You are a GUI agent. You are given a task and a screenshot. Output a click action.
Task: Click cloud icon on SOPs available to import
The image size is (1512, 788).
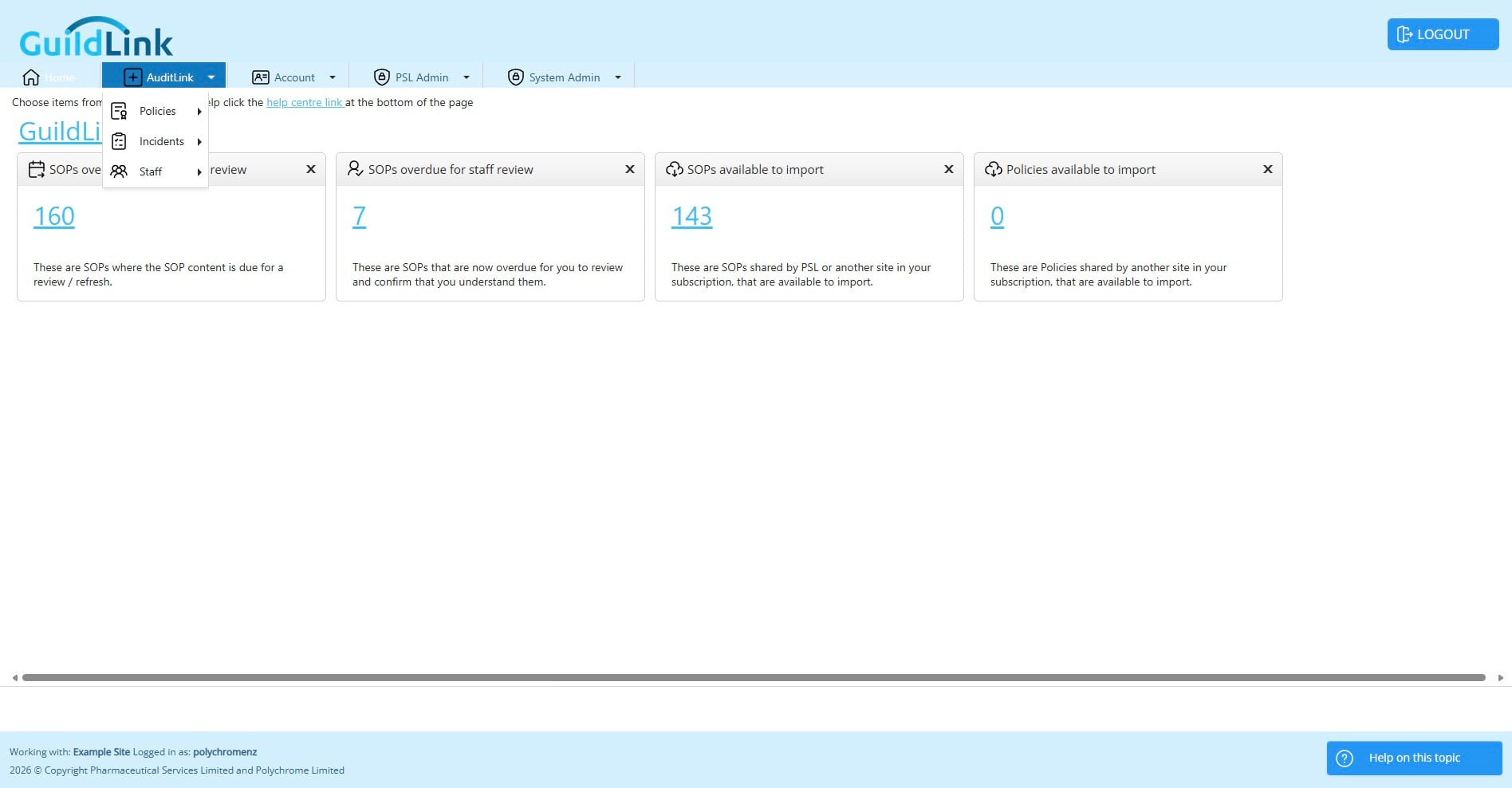[x=675, y=169]
